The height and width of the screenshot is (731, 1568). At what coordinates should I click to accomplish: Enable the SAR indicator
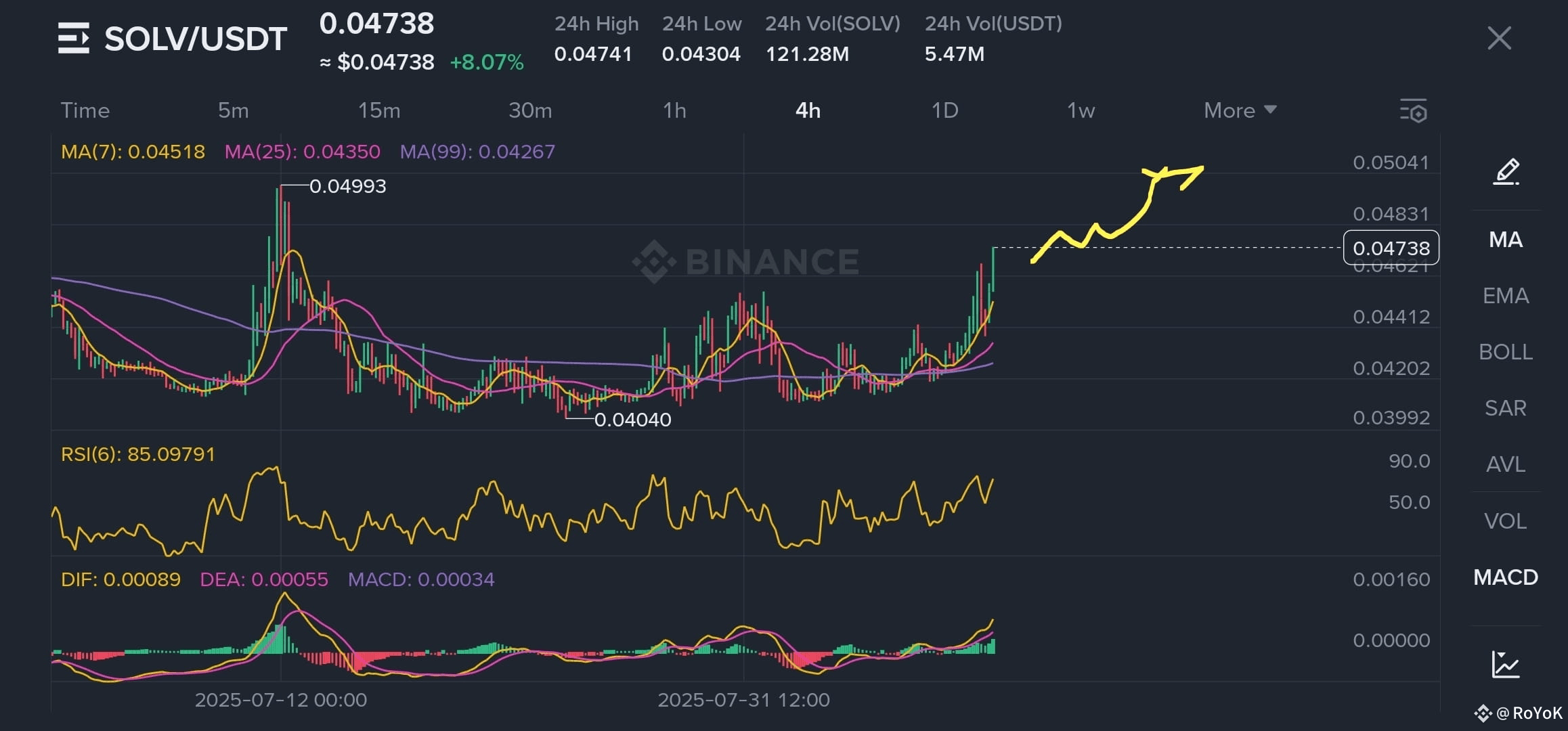coord(1504,407)
